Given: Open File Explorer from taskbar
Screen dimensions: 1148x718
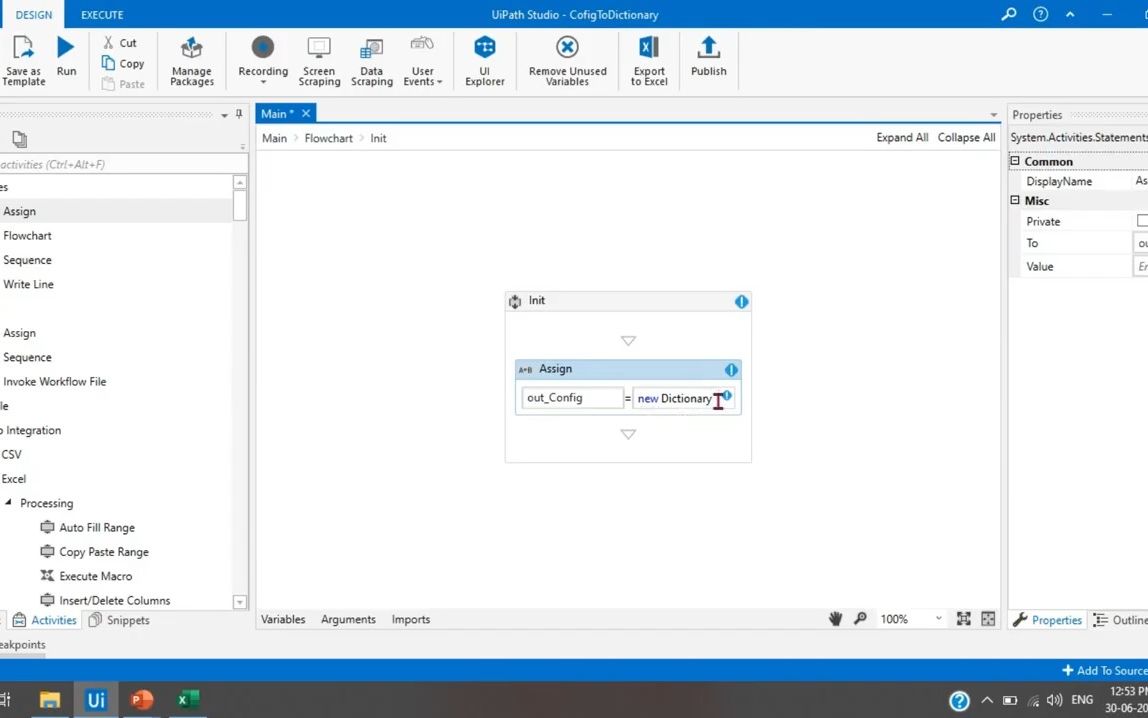Looking at the screenshot, I should coord(49,700).
